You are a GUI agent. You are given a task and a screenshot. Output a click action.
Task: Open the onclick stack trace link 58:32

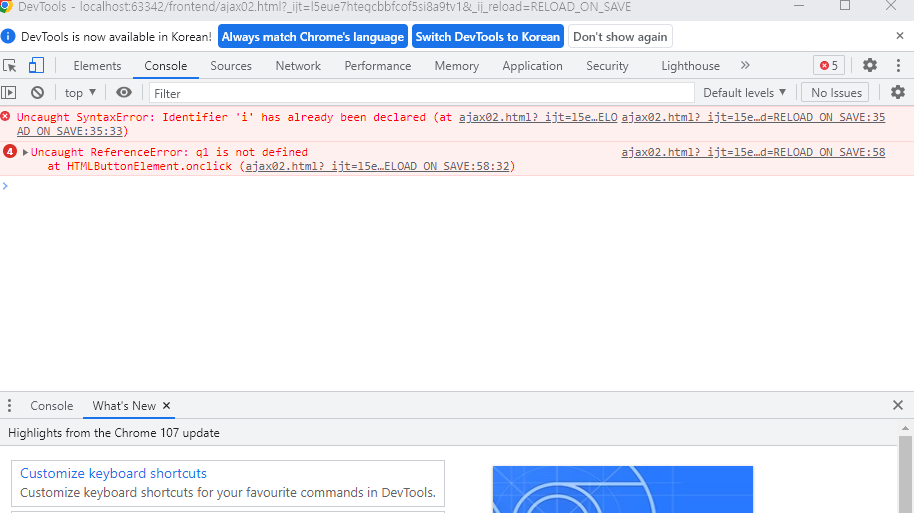point(377,166)
